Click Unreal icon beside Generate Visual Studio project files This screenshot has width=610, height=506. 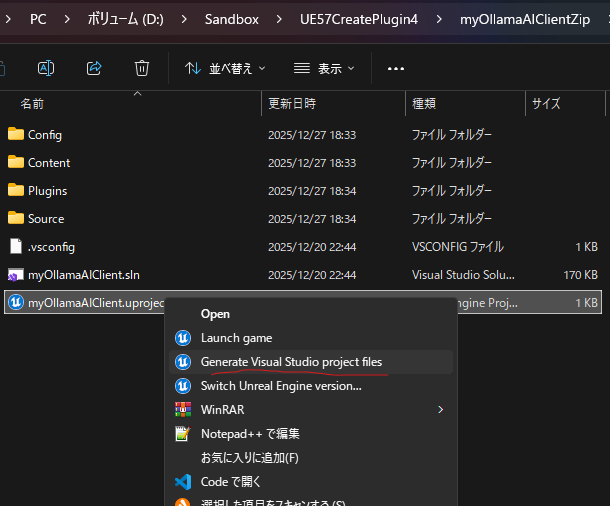pos(183,362)
